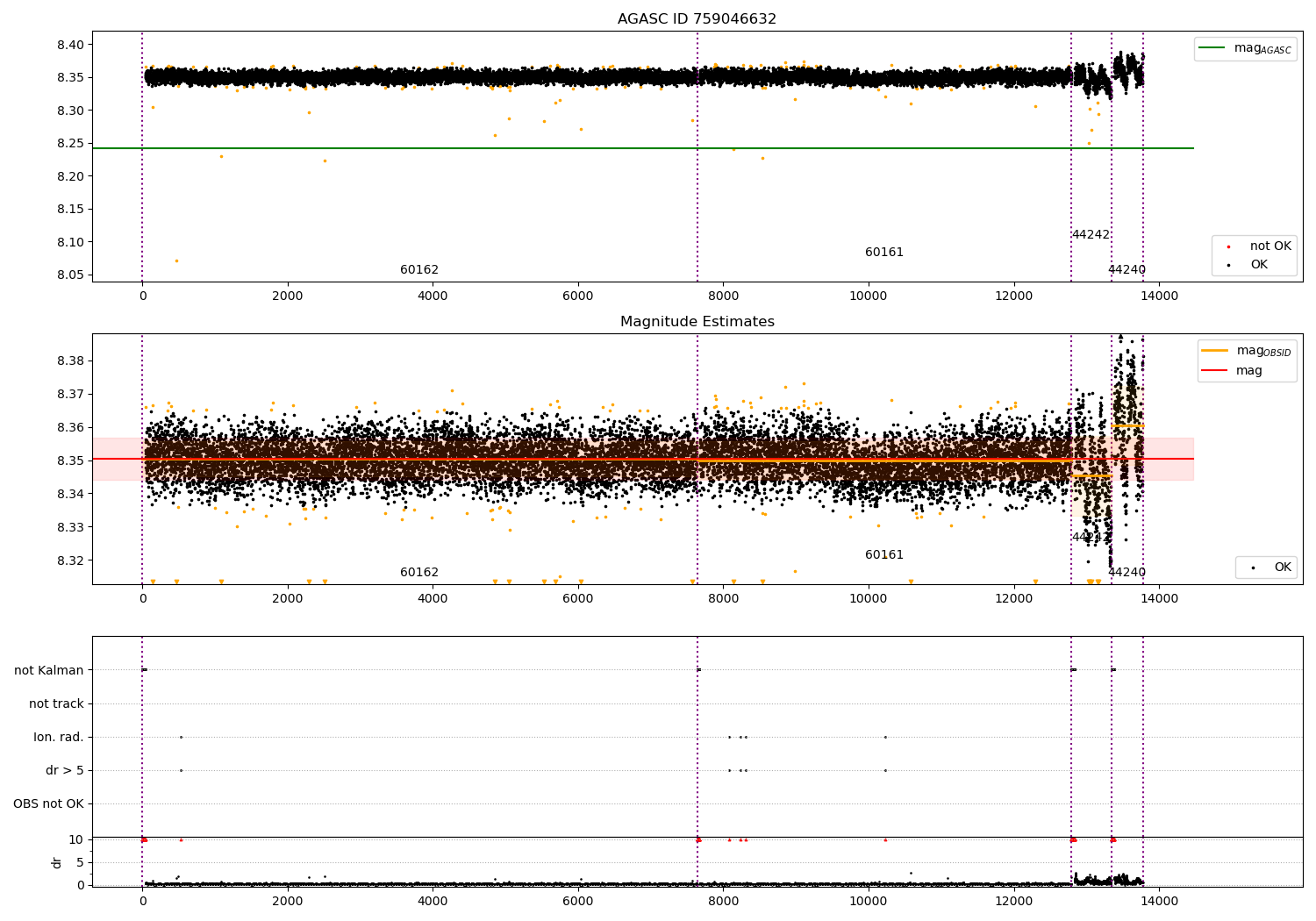The image size is (1316, 921).
Task: Click the 60162 observation label in top plot
Action: 419,270
